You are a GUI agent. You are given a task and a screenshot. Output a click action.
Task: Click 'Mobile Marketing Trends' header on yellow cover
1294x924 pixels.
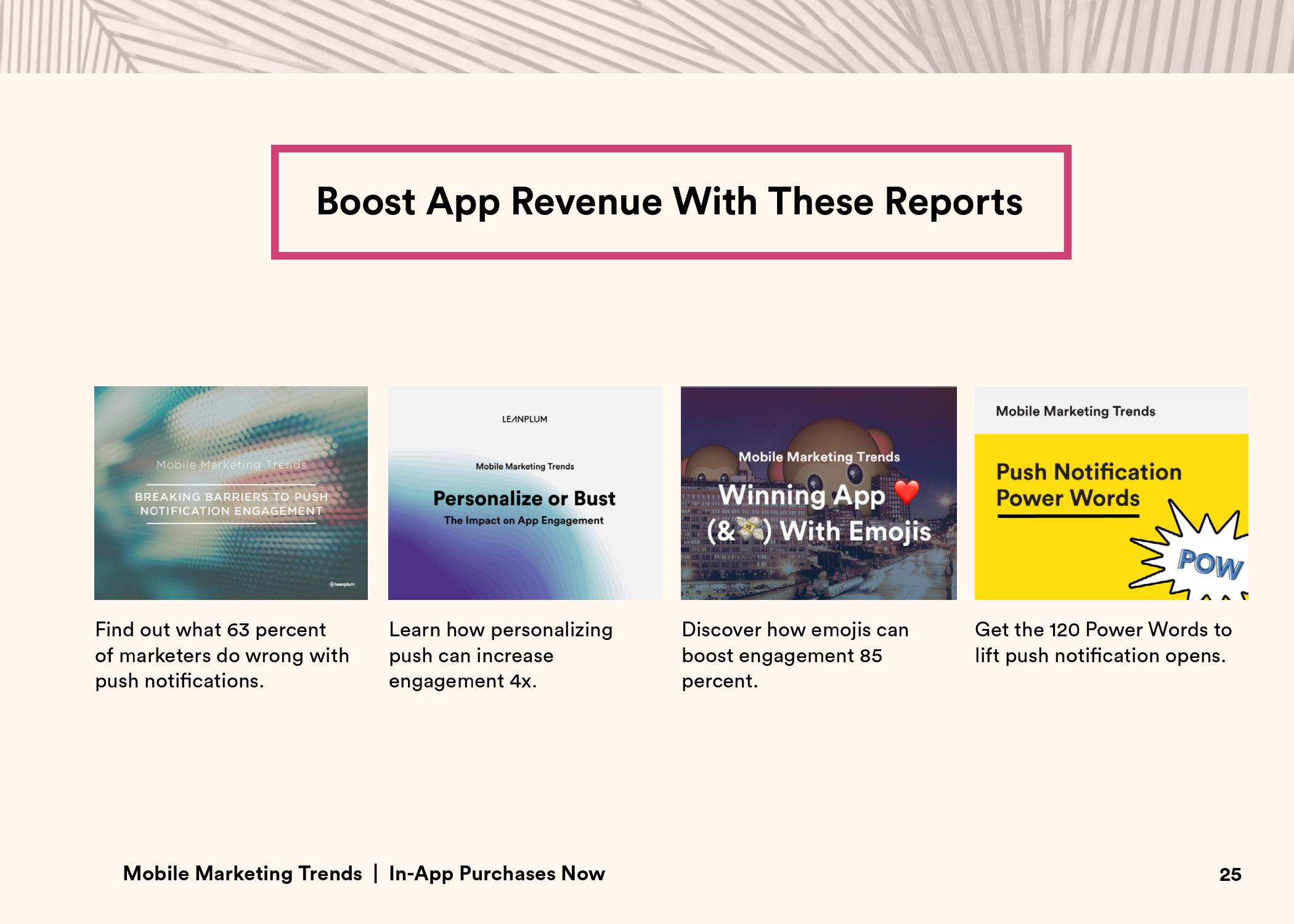click(1075, 411)
